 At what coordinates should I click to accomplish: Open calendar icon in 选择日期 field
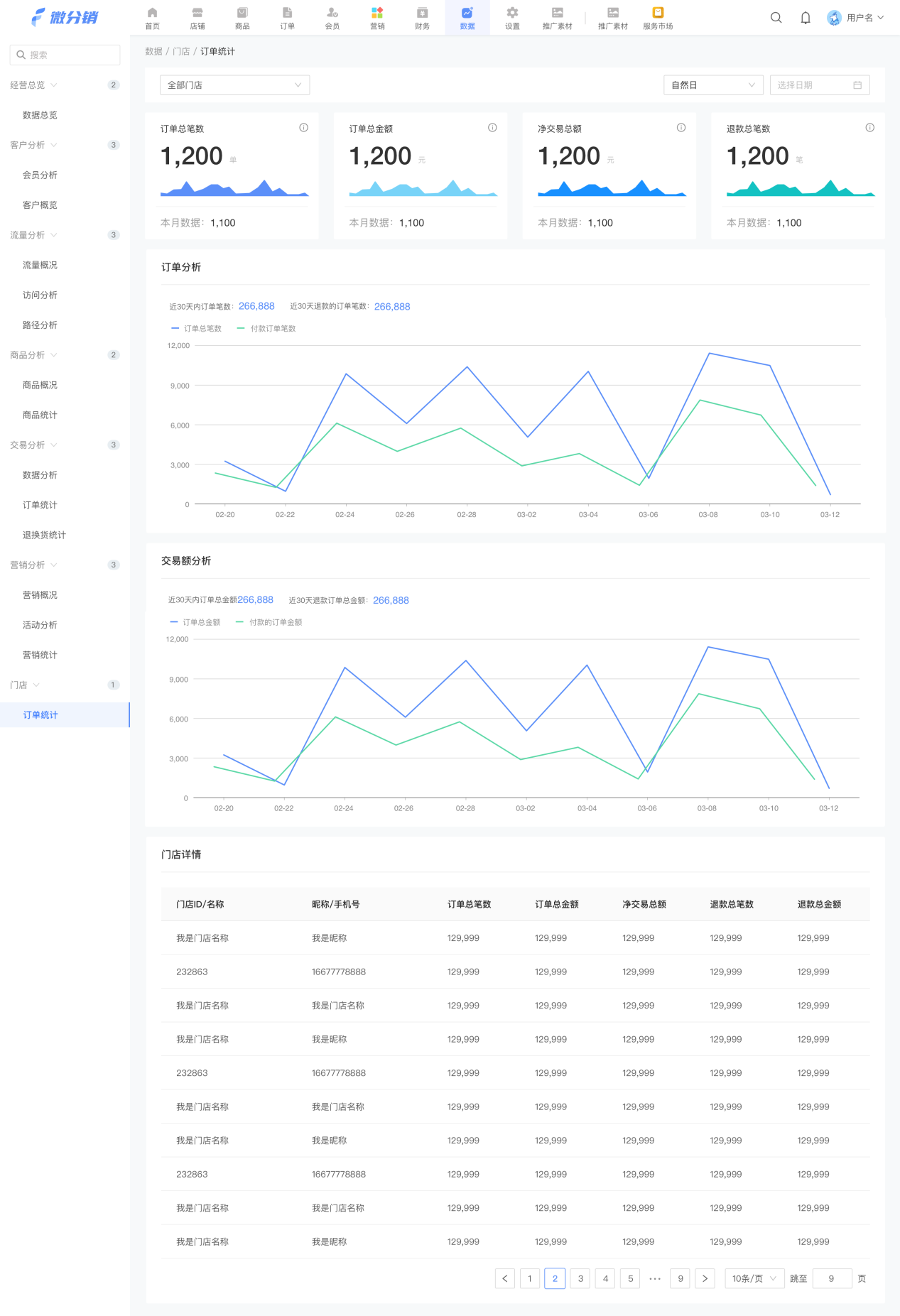click(857, 85)
